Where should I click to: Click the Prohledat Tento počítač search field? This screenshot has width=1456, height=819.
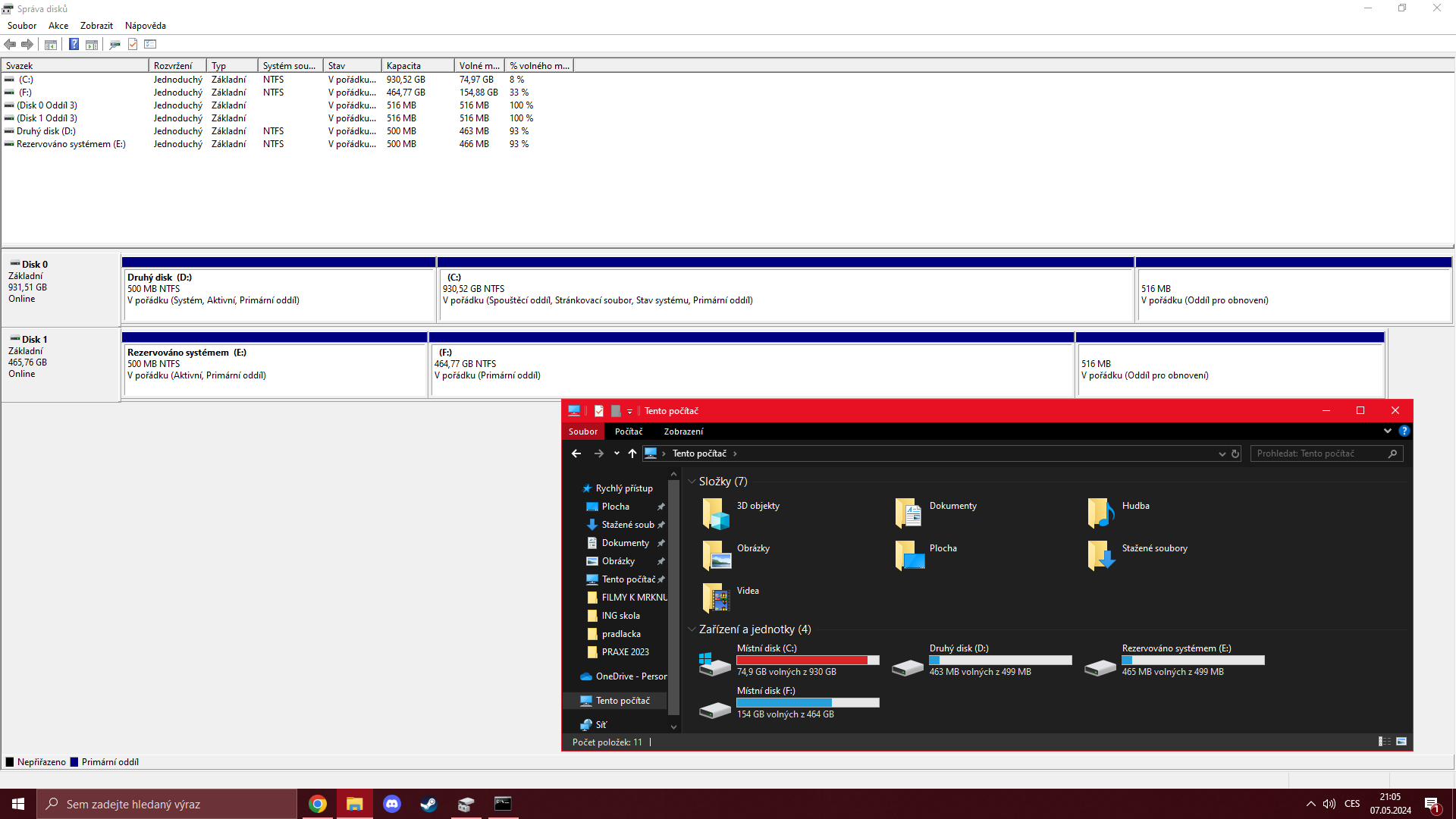1319,453
